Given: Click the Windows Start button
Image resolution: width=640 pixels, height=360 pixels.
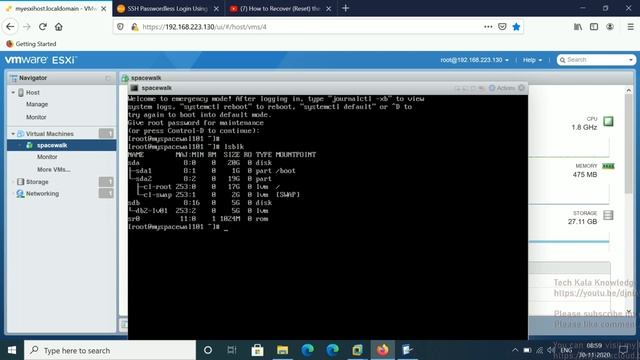Looking at the screenshot, I should (x=11, y=350).
